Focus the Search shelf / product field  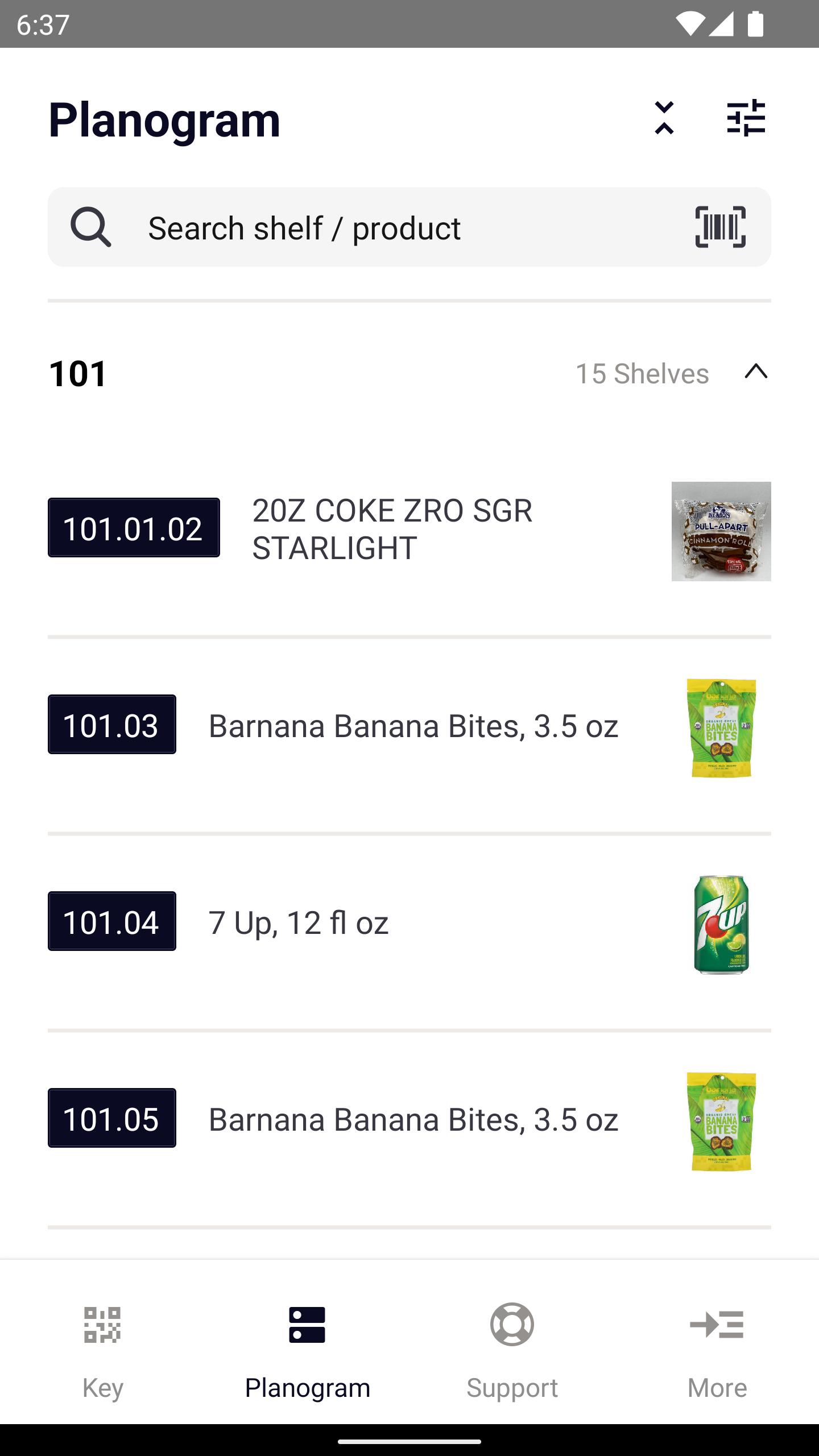coord(409,227)
